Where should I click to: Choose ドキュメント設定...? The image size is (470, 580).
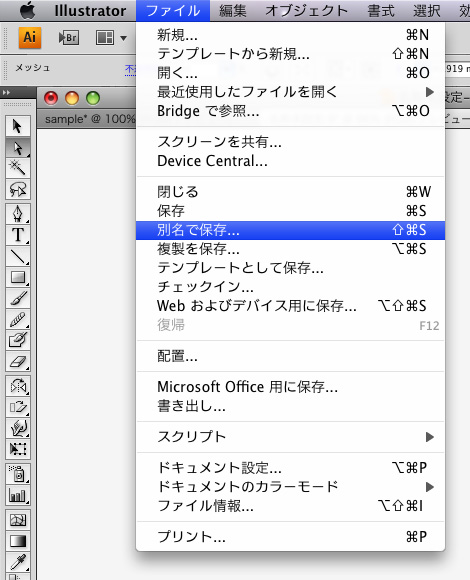pos(290,468)
